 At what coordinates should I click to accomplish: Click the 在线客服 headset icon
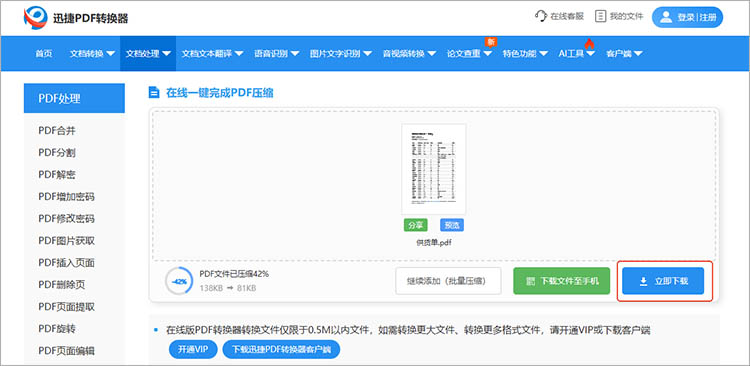point(540,16)
